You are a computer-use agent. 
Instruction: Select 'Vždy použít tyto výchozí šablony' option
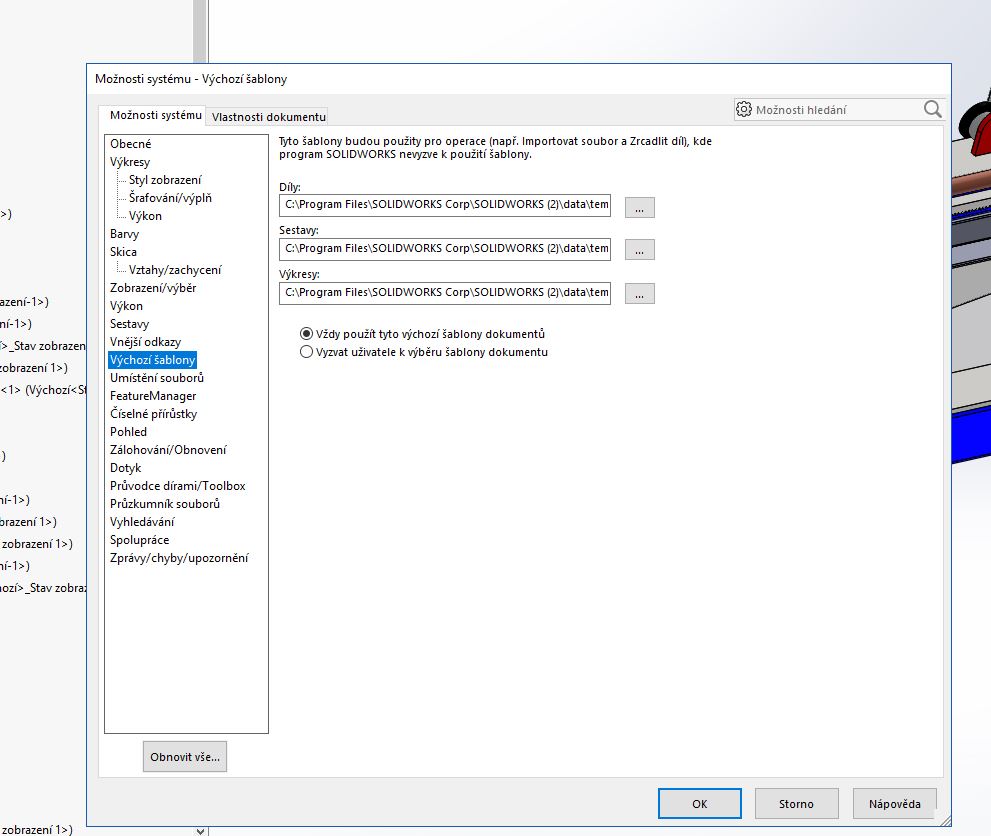tap(307, 334)
